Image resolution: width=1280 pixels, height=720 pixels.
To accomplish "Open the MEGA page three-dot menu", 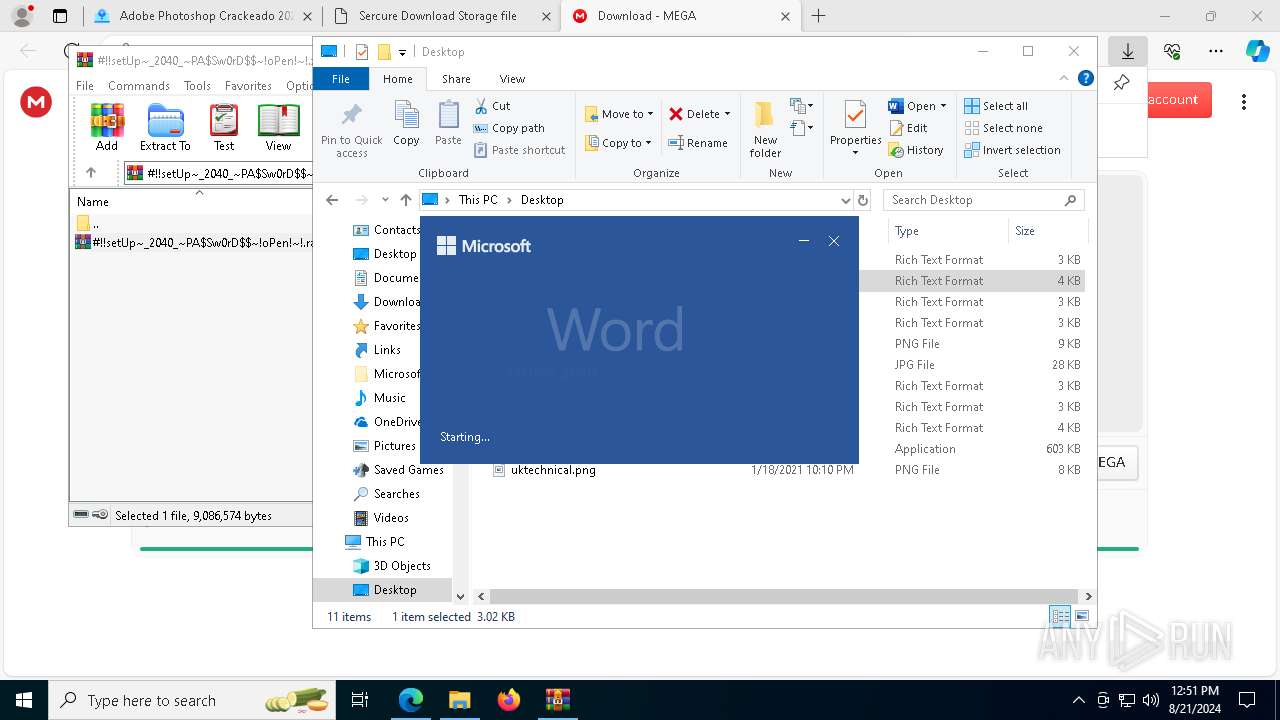I will point(1244,101).
